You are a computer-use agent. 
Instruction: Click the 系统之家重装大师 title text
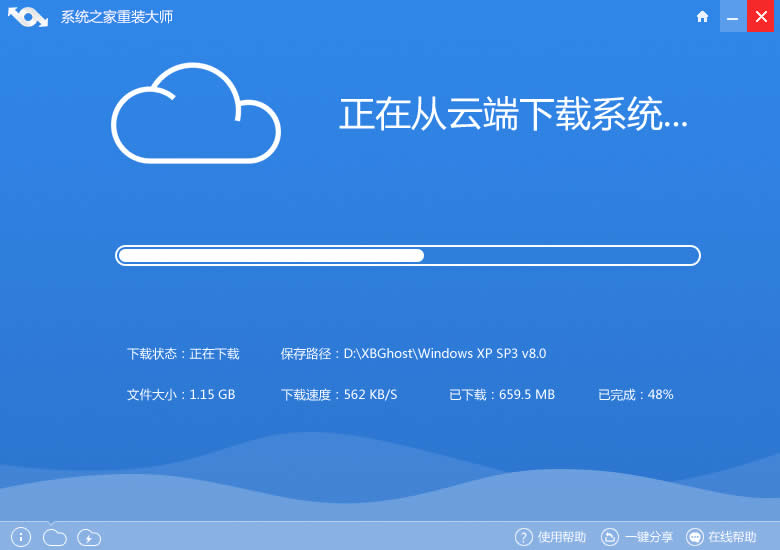click(117, 17)
